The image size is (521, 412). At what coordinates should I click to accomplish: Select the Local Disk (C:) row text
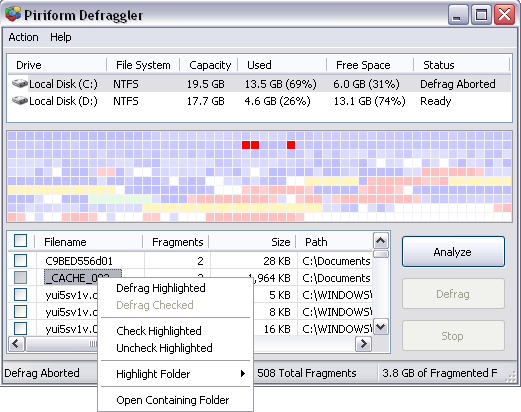tap(63, 84)
